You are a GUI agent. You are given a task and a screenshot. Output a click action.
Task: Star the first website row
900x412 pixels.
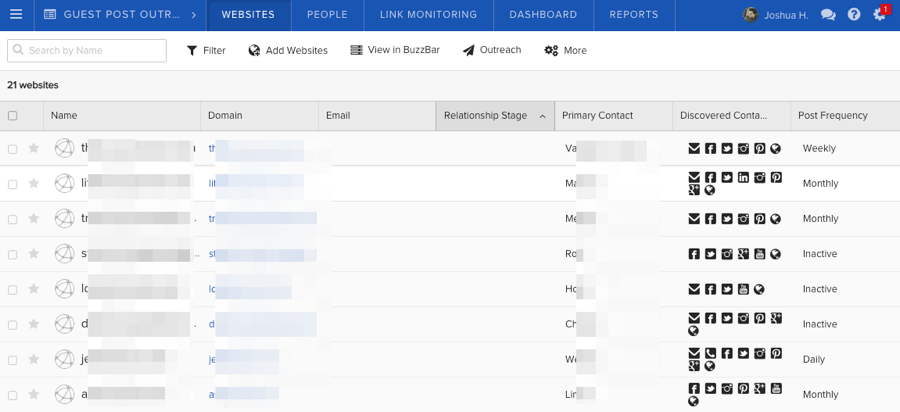tap(34, 148)
